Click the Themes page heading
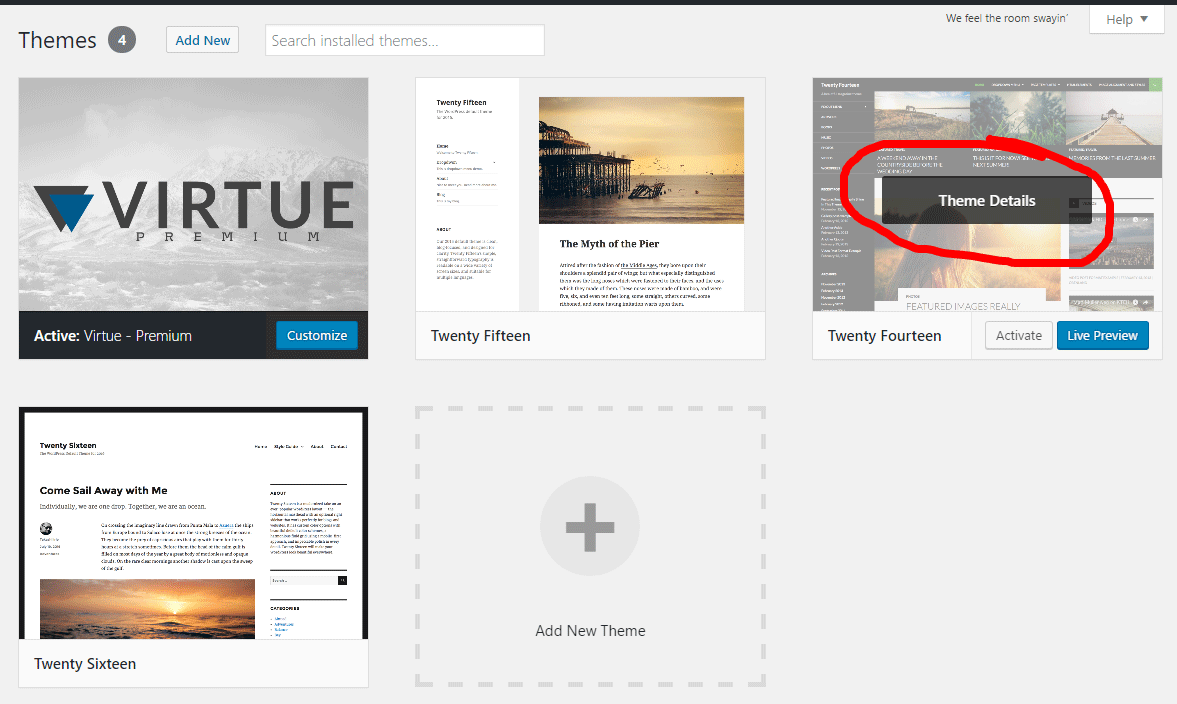 point(56,40)
